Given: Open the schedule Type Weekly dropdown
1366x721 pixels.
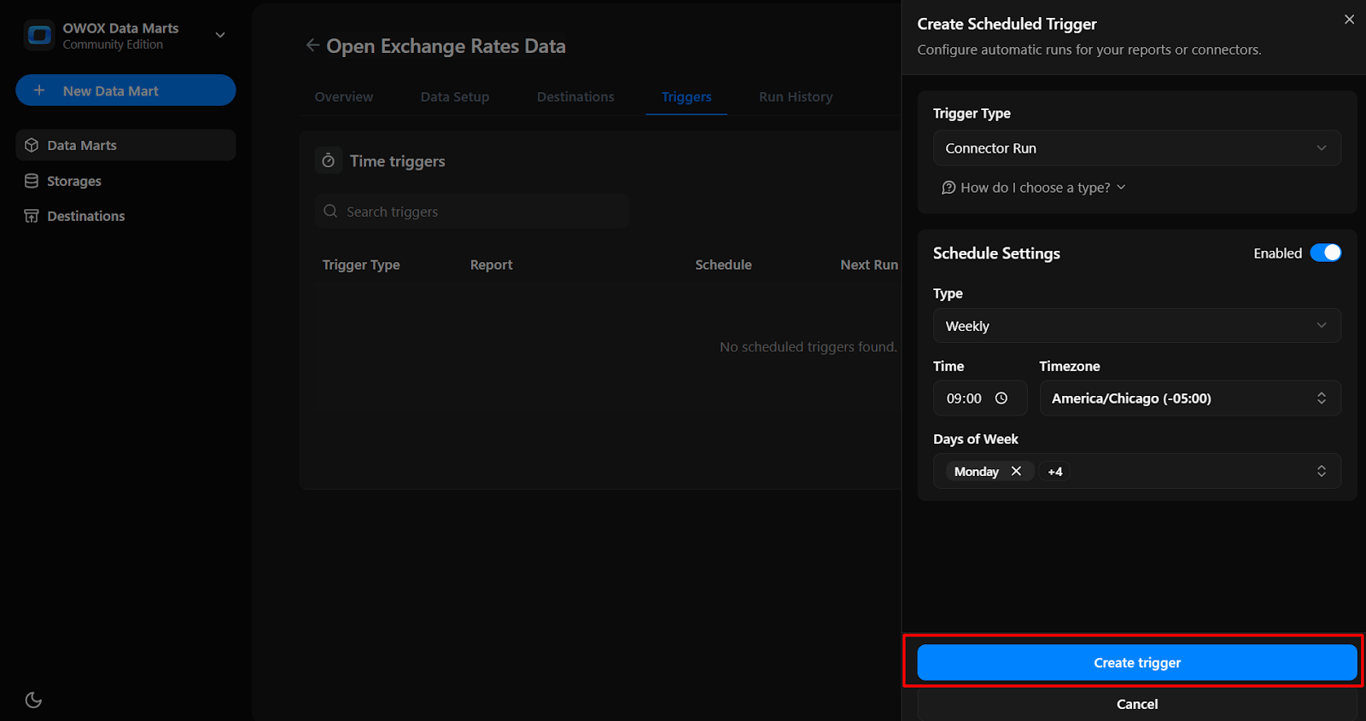Looking at the screenshot, I should tap(1137, 326).
